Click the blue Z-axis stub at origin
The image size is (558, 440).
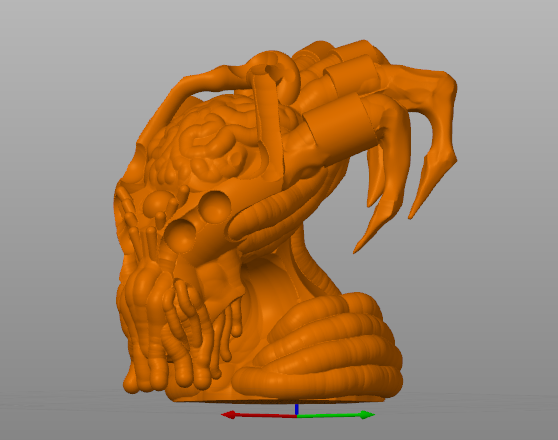(296, 409)
